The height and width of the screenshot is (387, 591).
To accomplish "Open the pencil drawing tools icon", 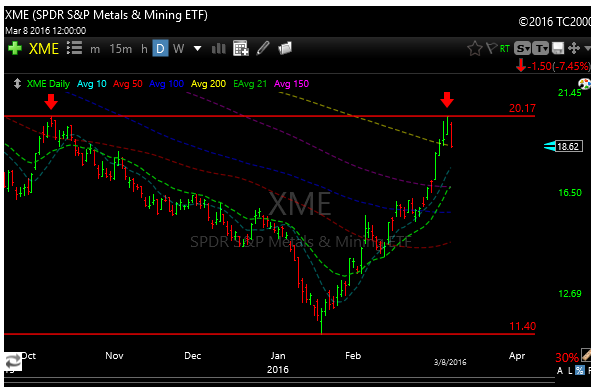I will (x=263, y=48).
